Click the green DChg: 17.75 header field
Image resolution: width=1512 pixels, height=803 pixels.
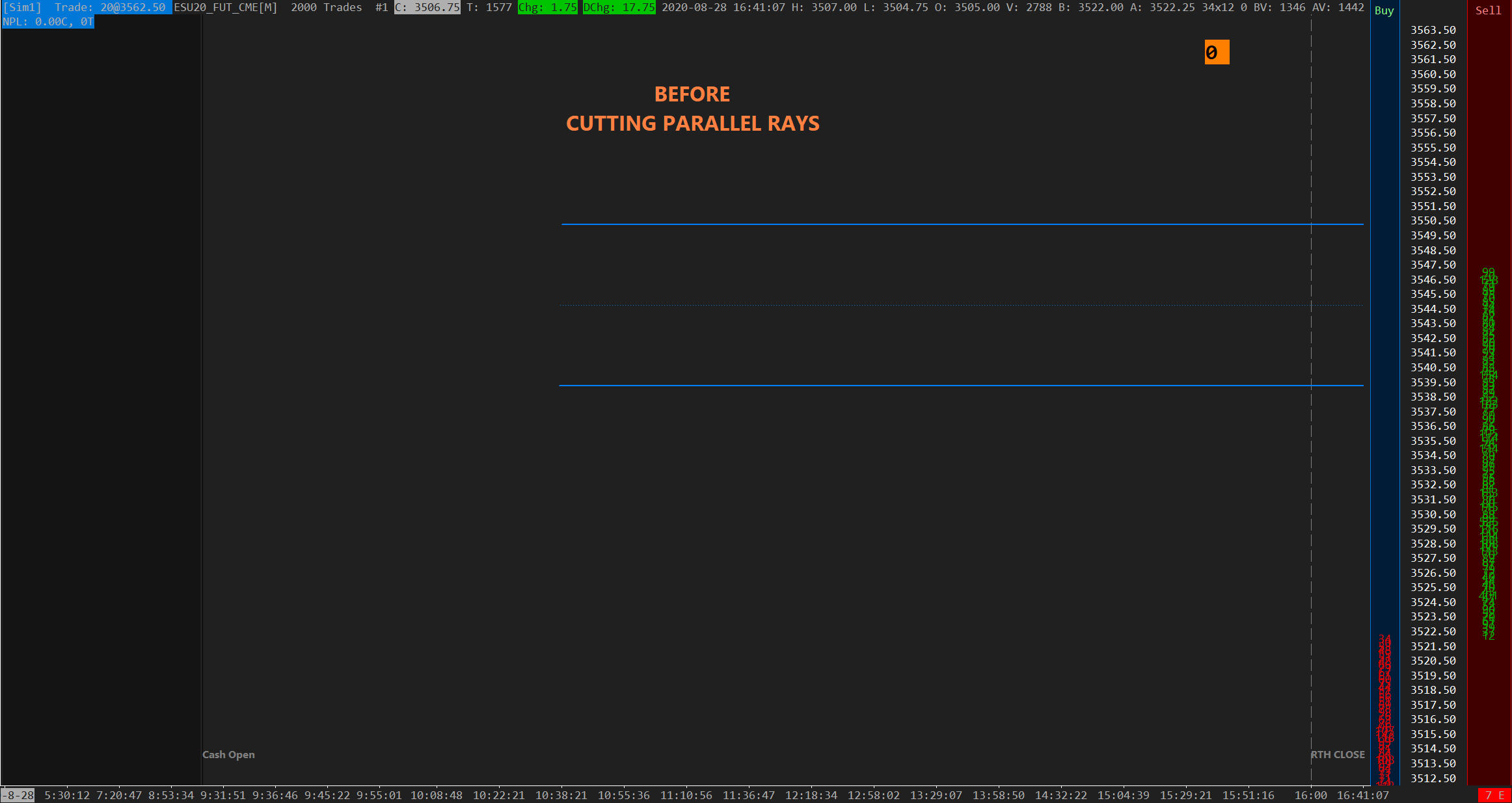pyautogui.click(x=619, y=7)
